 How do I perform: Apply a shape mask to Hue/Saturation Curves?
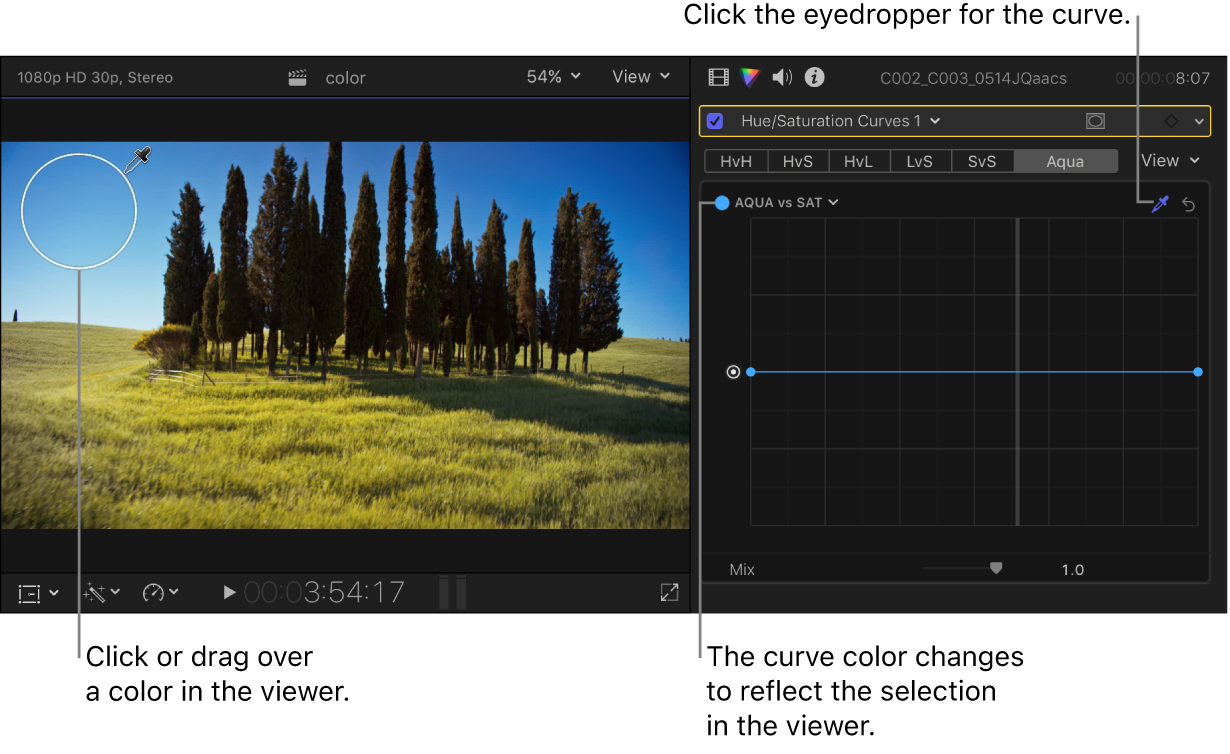click(1095, 120)
